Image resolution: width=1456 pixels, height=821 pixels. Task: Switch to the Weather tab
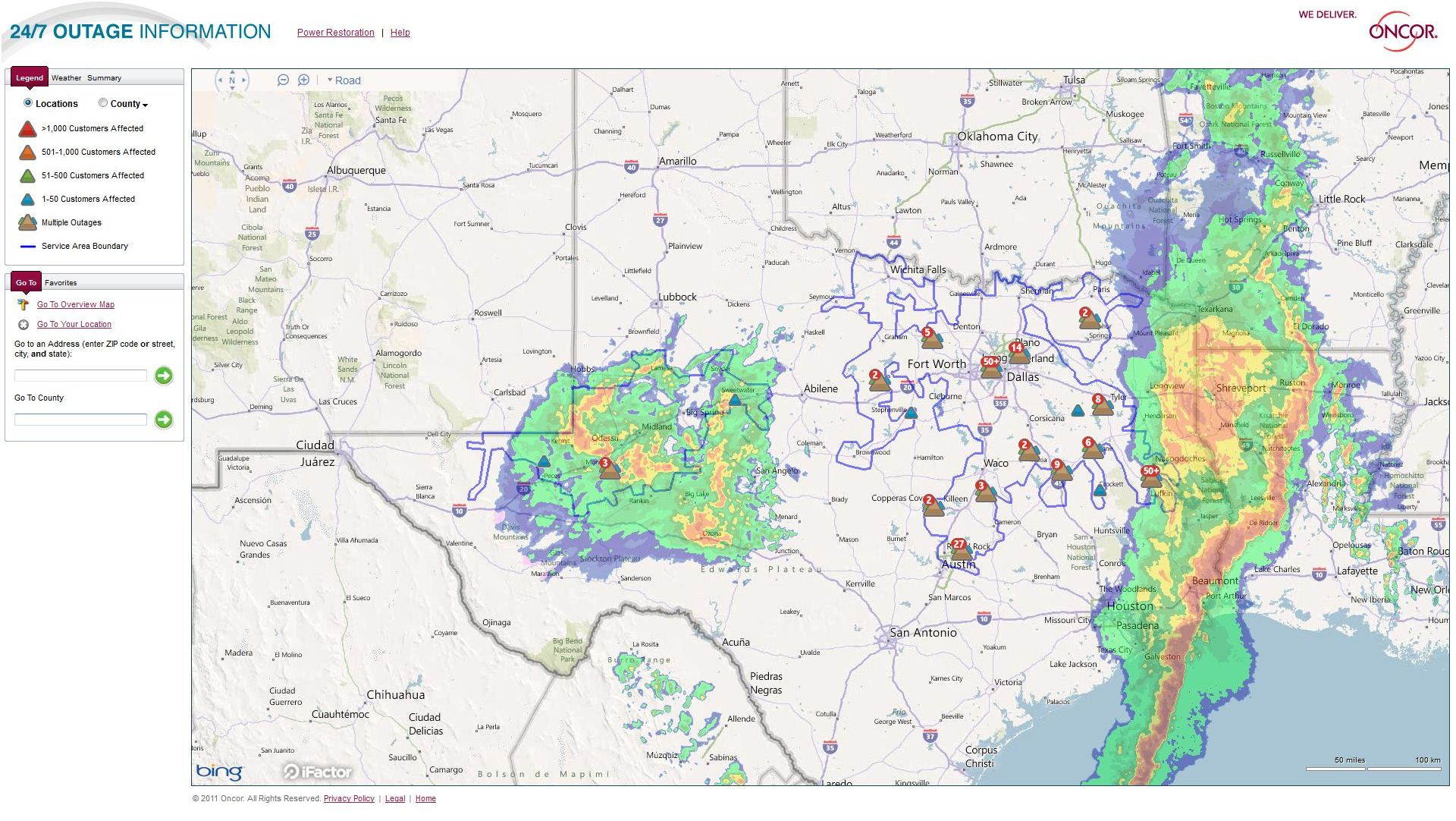click(x=66, y=78)
